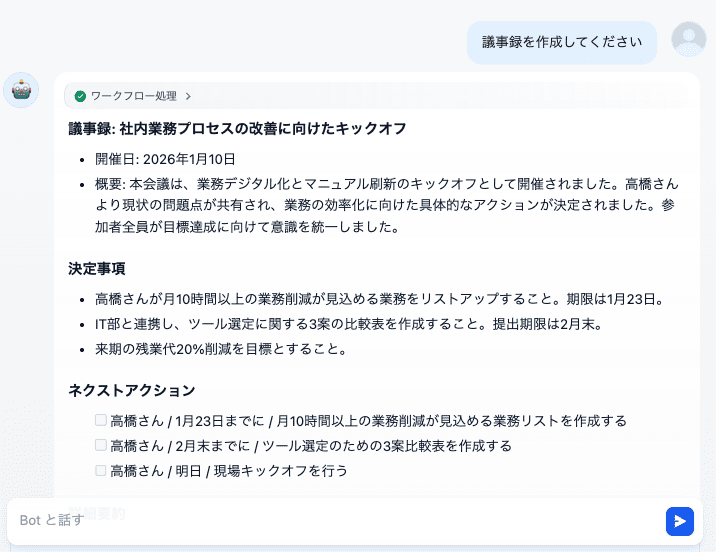
Task: Send message with blue paper plane button
Action: point(679,521)
